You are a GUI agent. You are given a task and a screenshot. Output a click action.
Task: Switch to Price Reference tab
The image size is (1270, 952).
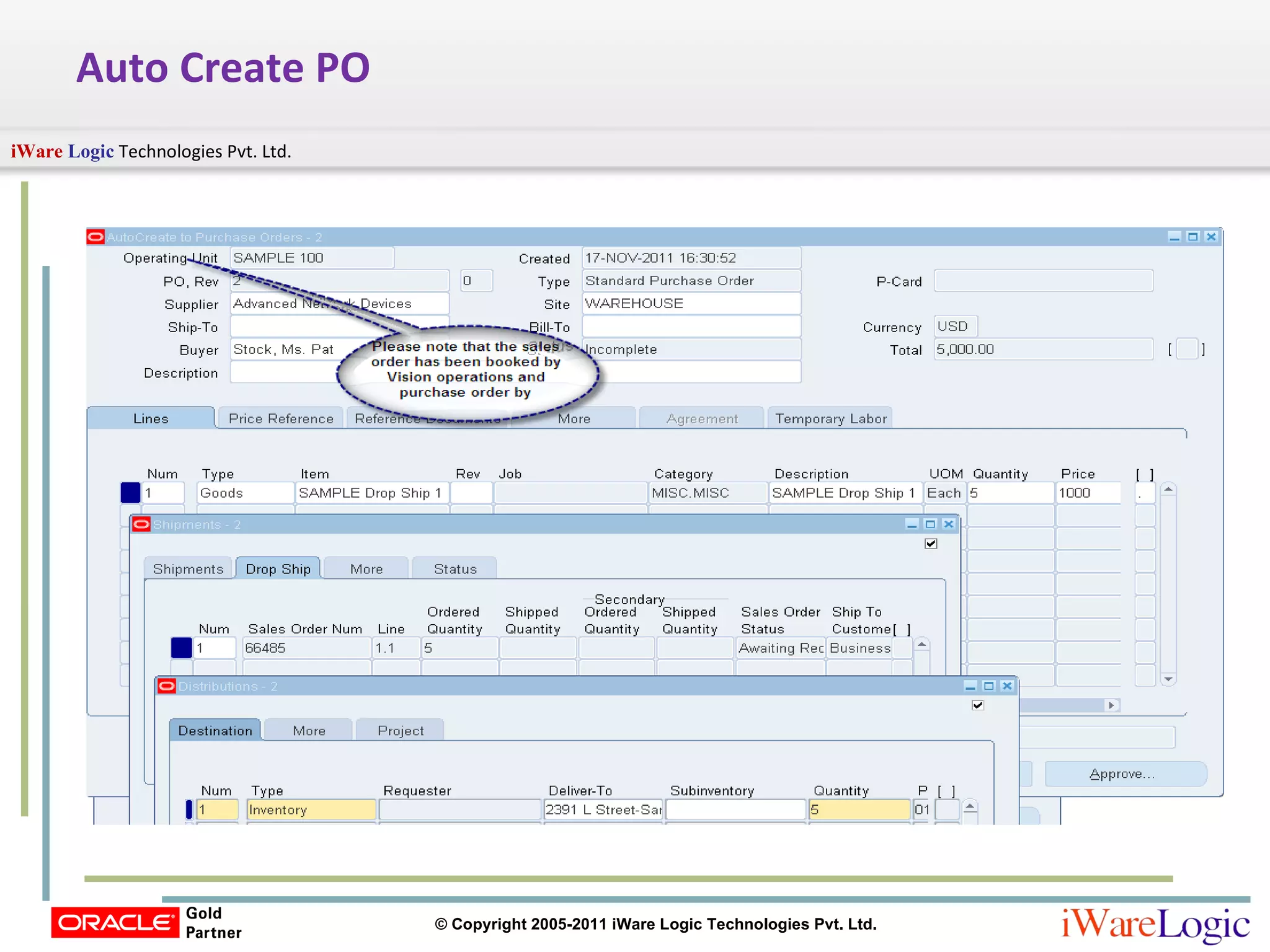(x=281, y=418)
